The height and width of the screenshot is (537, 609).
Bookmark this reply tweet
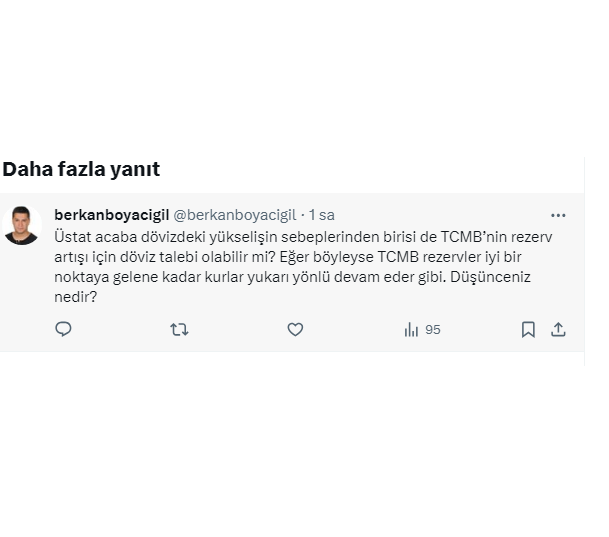tap(528, 329)
